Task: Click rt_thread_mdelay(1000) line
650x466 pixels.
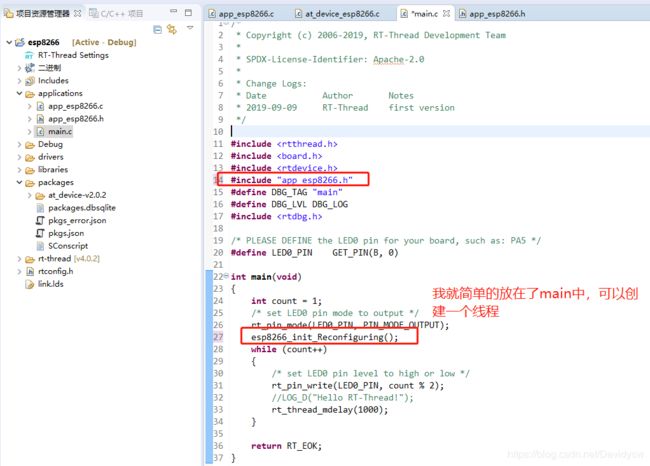Action: [x=330, y=410]
